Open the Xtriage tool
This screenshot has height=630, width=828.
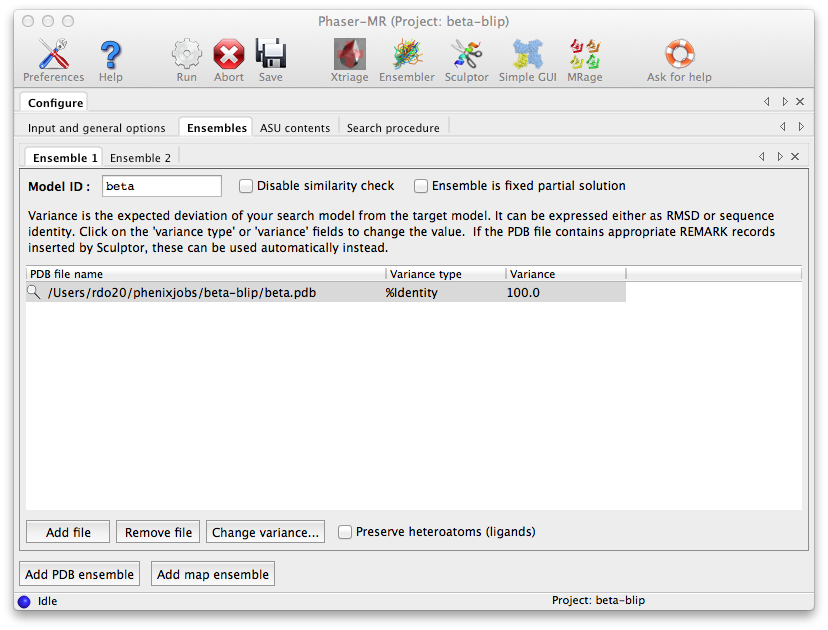(349, 52)
